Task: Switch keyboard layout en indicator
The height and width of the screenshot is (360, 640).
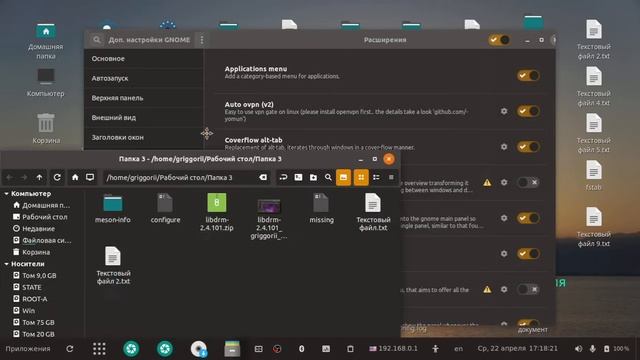Action: coord(458,349)
